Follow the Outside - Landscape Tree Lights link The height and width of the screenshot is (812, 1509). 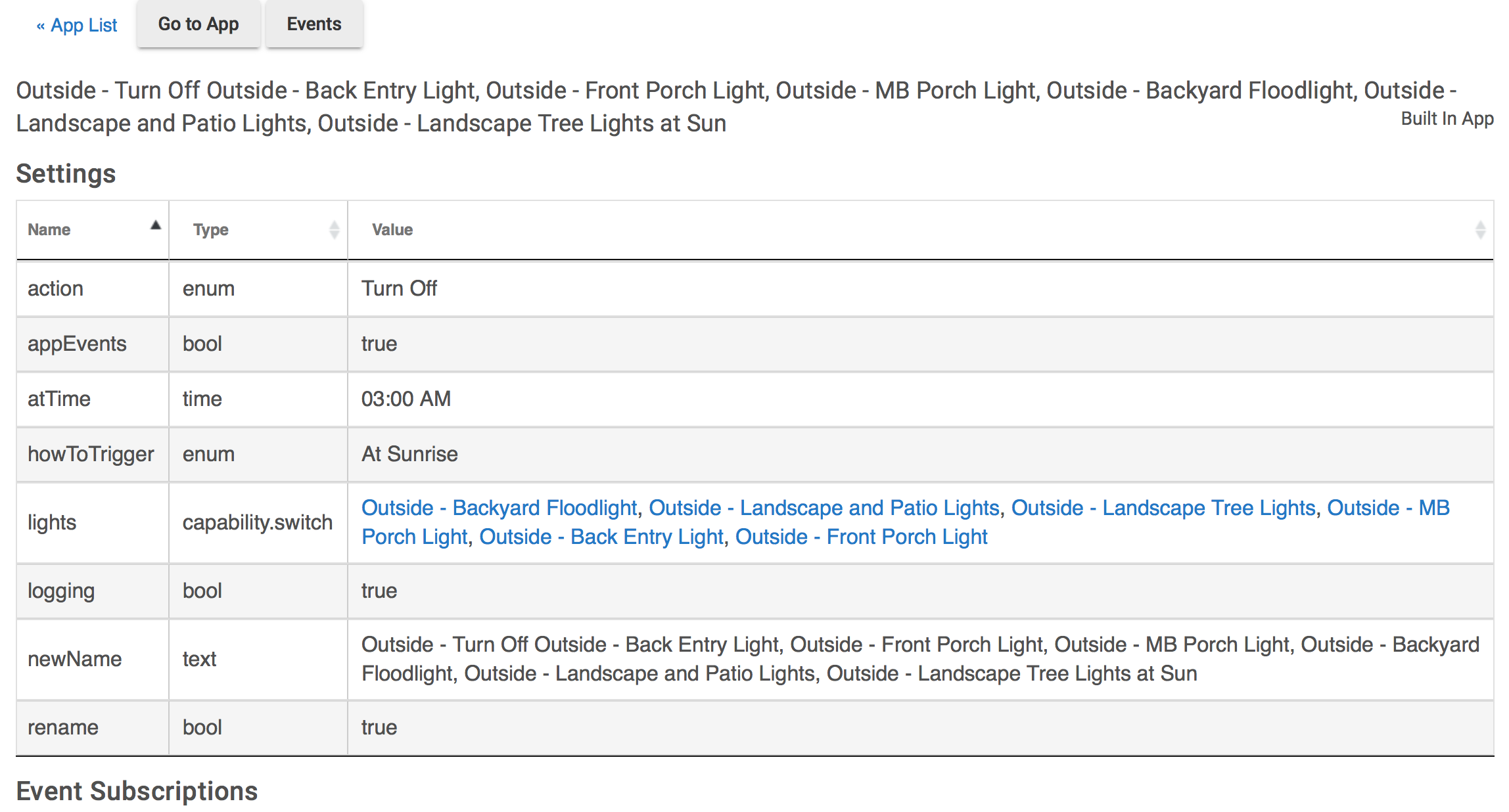tap(1163, 508)
